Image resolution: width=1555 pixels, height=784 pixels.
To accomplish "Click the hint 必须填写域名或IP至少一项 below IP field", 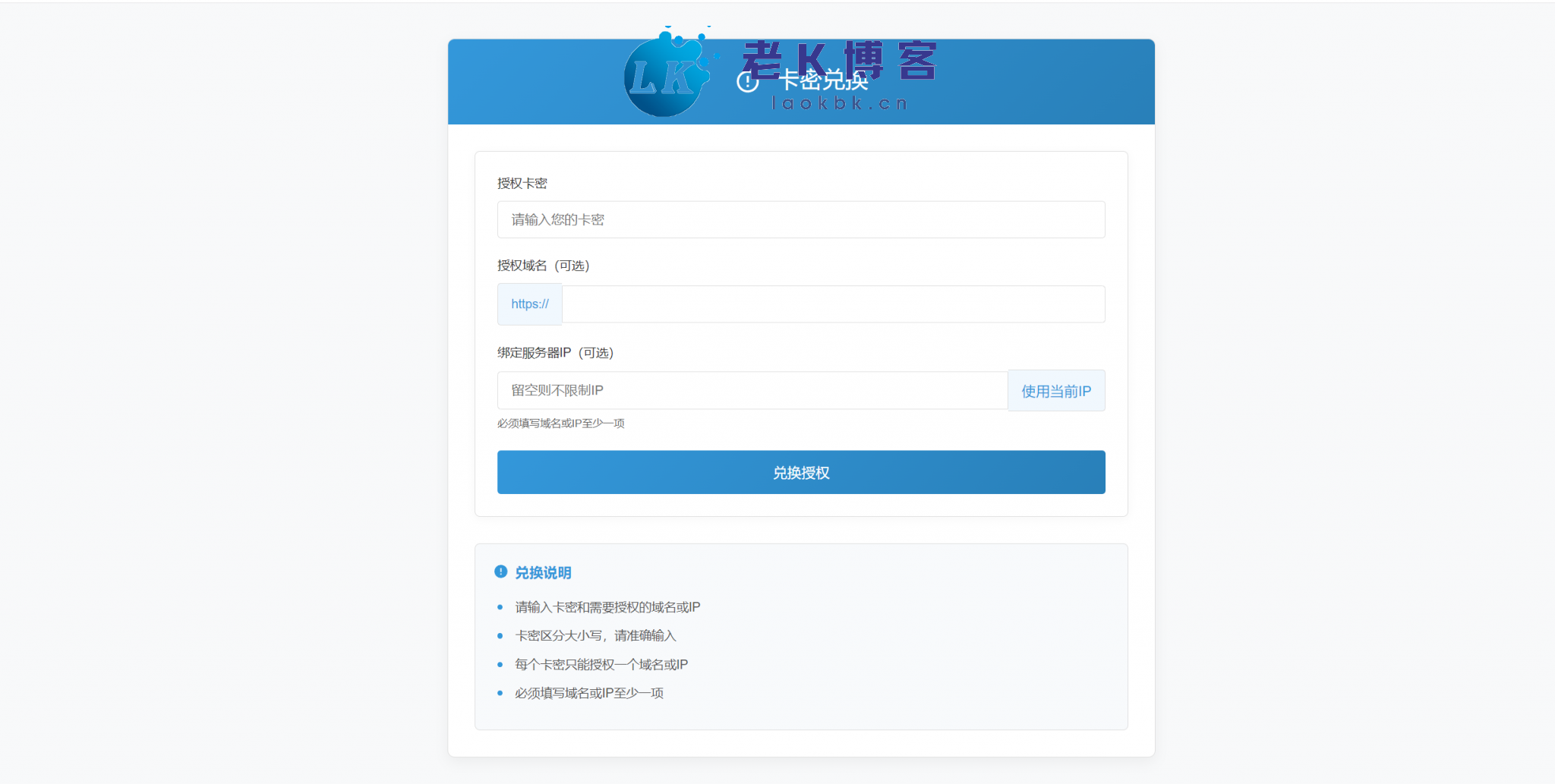I will (561, 423).
